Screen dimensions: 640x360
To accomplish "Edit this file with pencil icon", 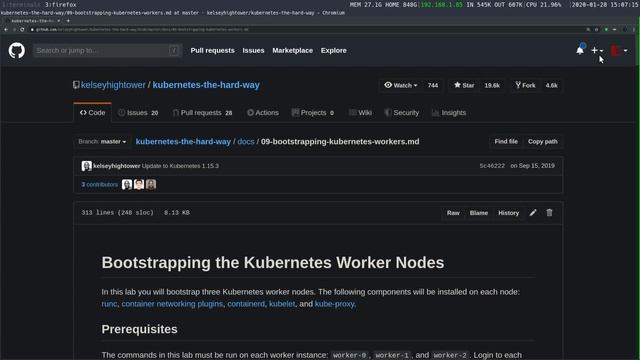I will [533, 213].
